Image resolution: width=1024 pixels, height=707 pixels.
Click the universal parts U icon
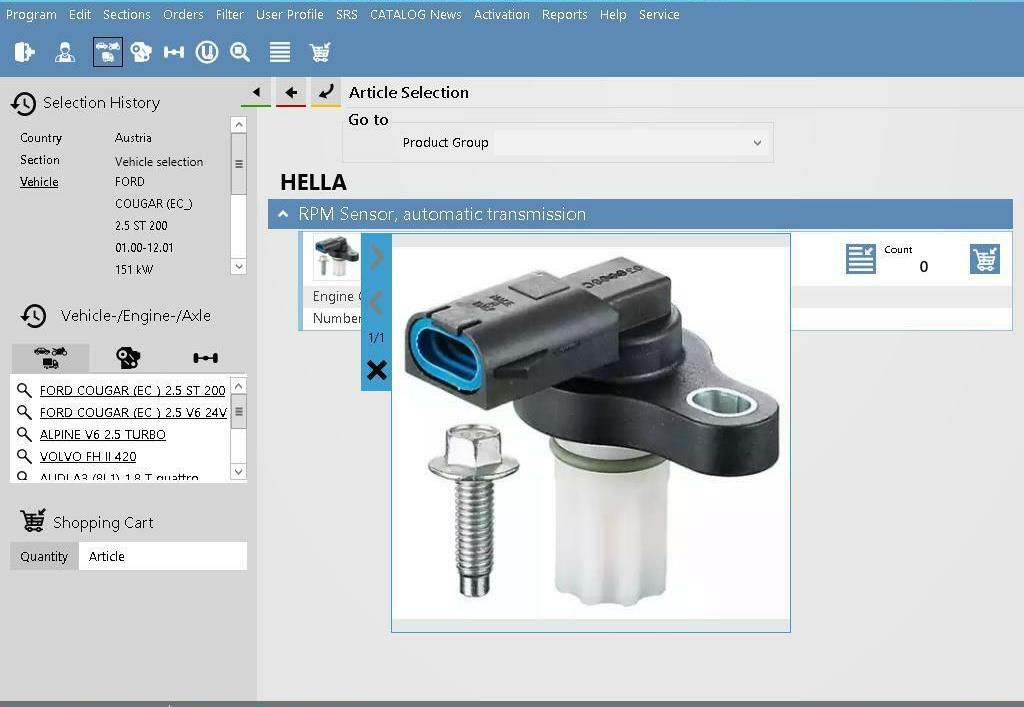pyautogui.click(x=207, y=52)
